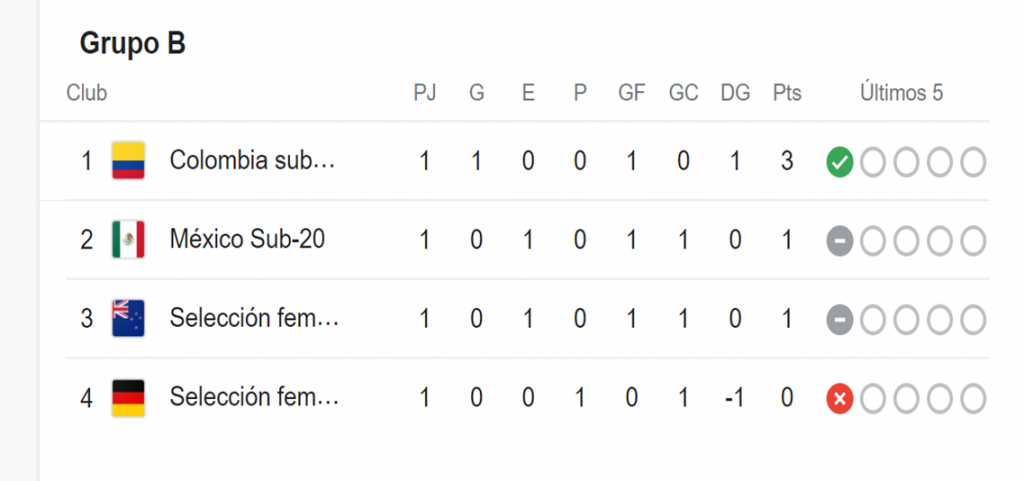1024x481 pixels.
Task: Click the México flag icon
Action: pyautogui.click(x=128, y=240)
